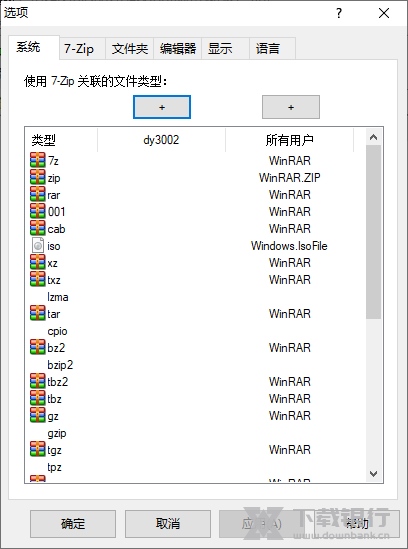Open the 编辑器 tab
This screenshot has width=408, height=549.
(178, 49)
